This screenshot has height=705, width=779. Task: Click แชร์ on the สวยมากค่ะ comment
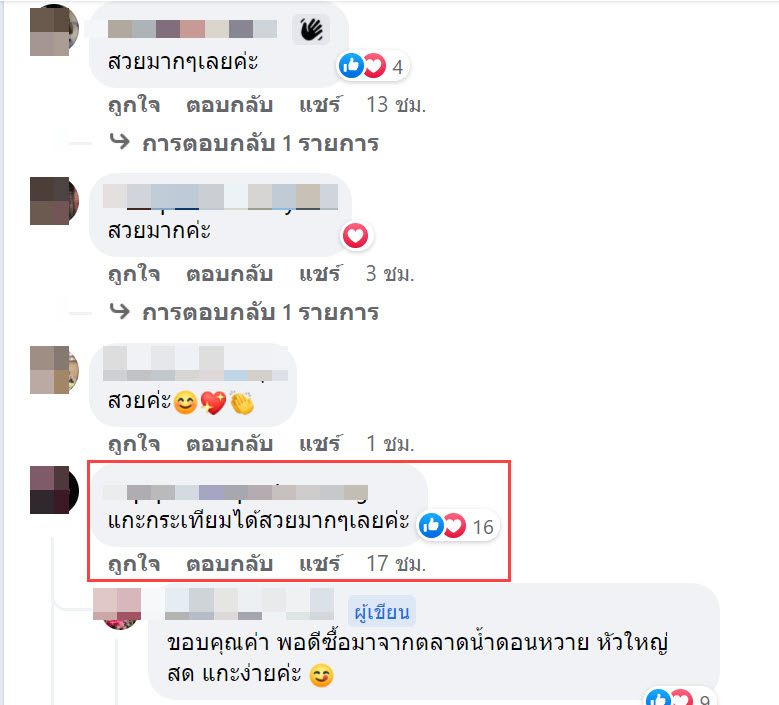[x=320, y=274]
